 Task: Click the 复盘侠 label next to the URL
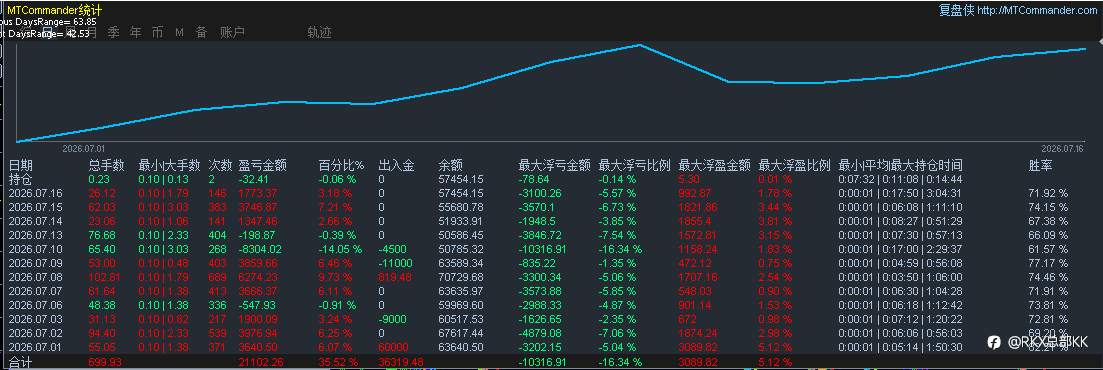tap(956, 10)
